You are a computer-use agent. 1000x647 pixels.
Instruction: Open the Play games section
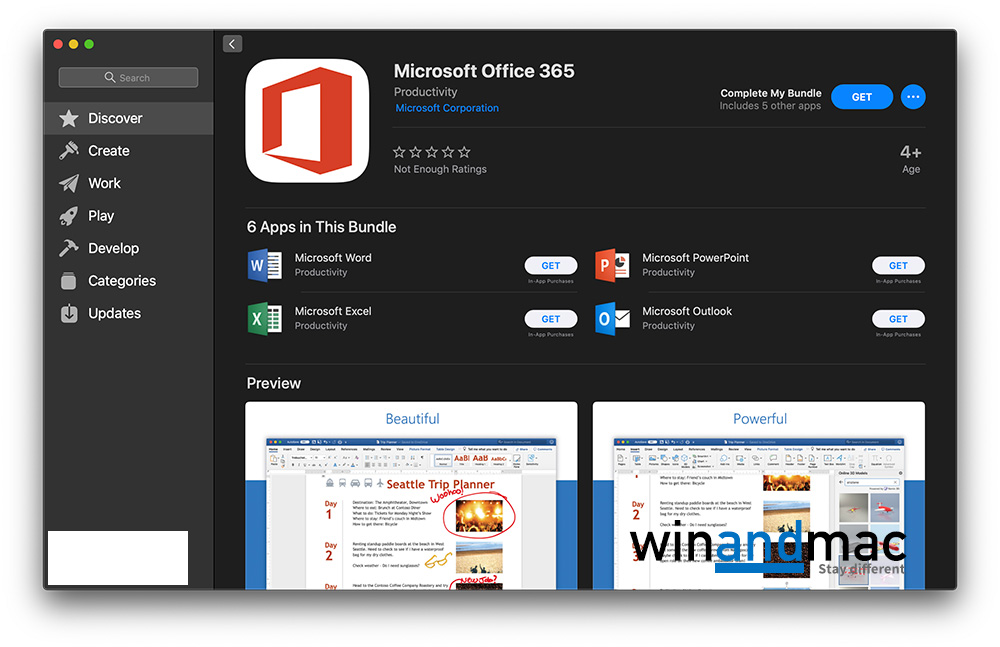69,216
